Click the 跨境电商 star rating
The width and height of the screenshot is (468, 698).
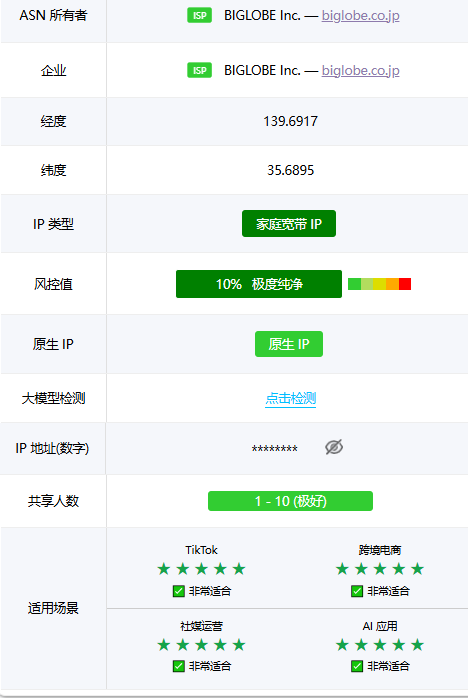pos(380,568)
